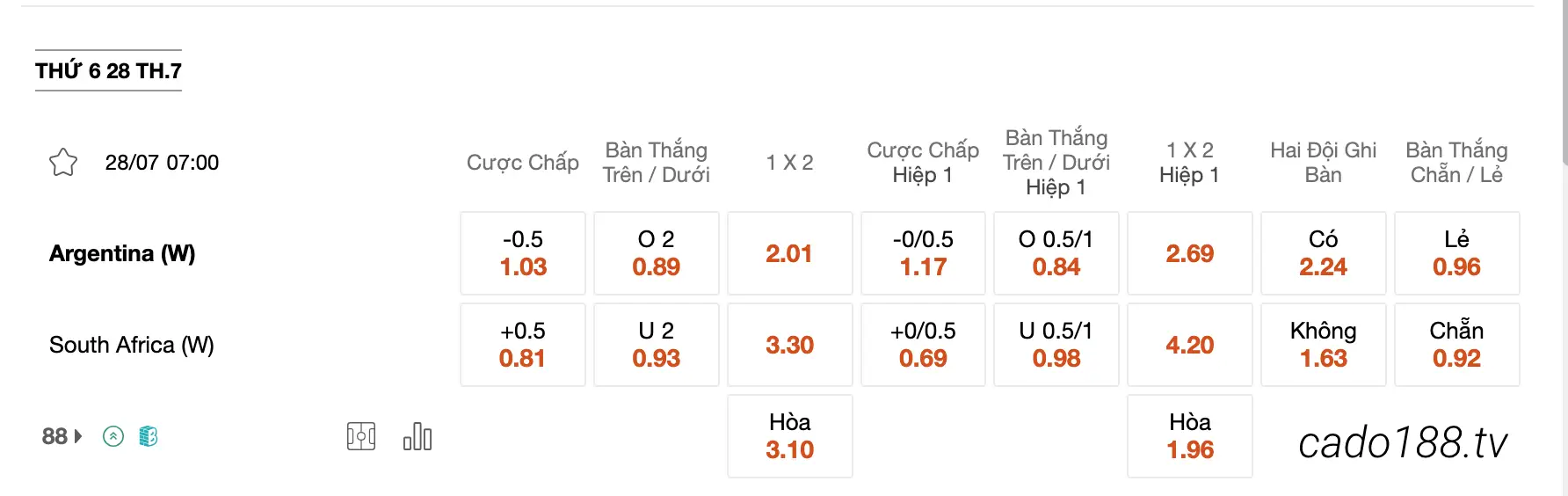Select South Africa +0.5 handicap odds 0.81
This screenshot has width=1568, height=496.
[523, 345]
